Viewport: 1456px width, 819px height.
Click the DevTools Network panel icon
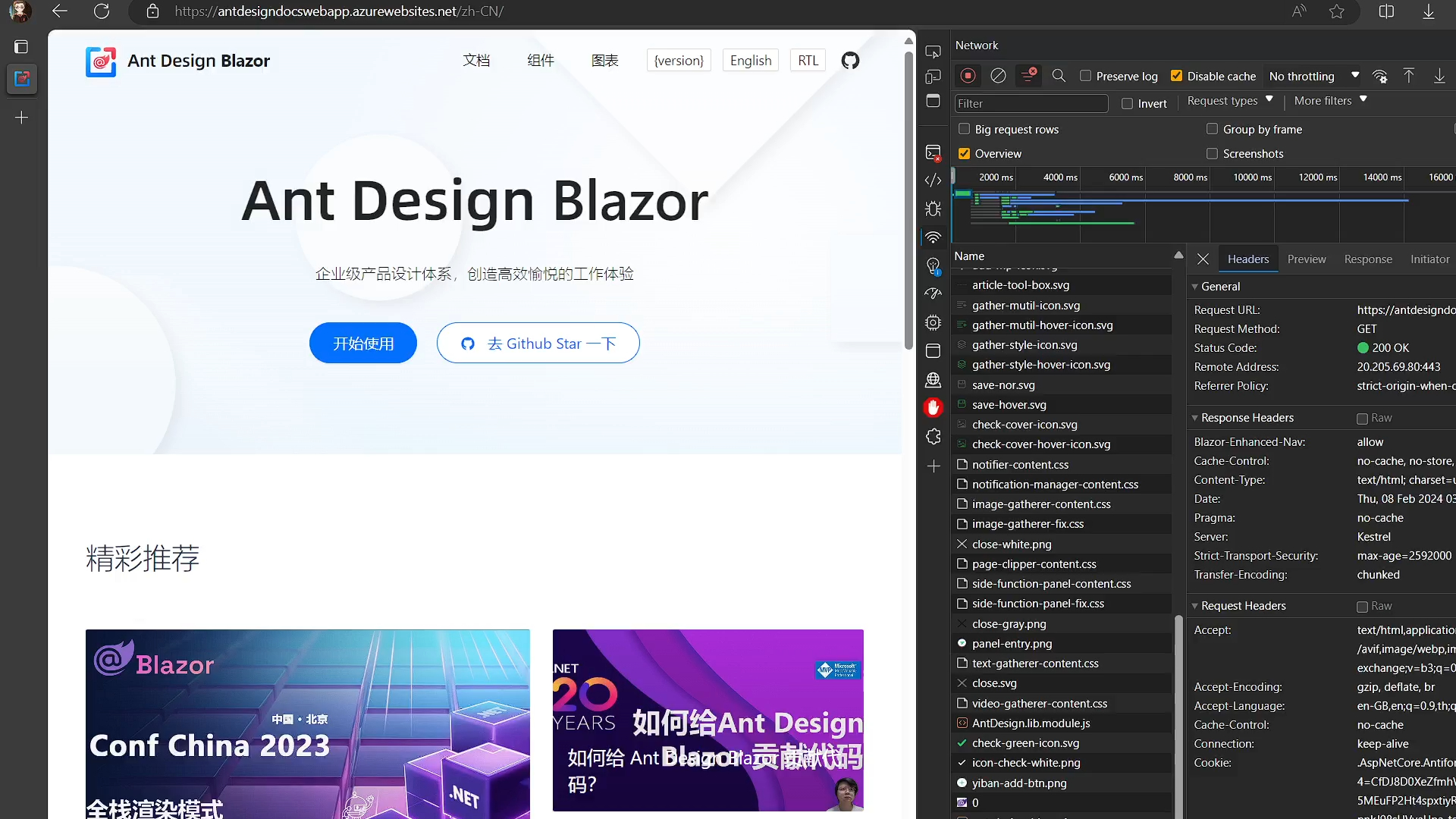[x=934, y=237]
